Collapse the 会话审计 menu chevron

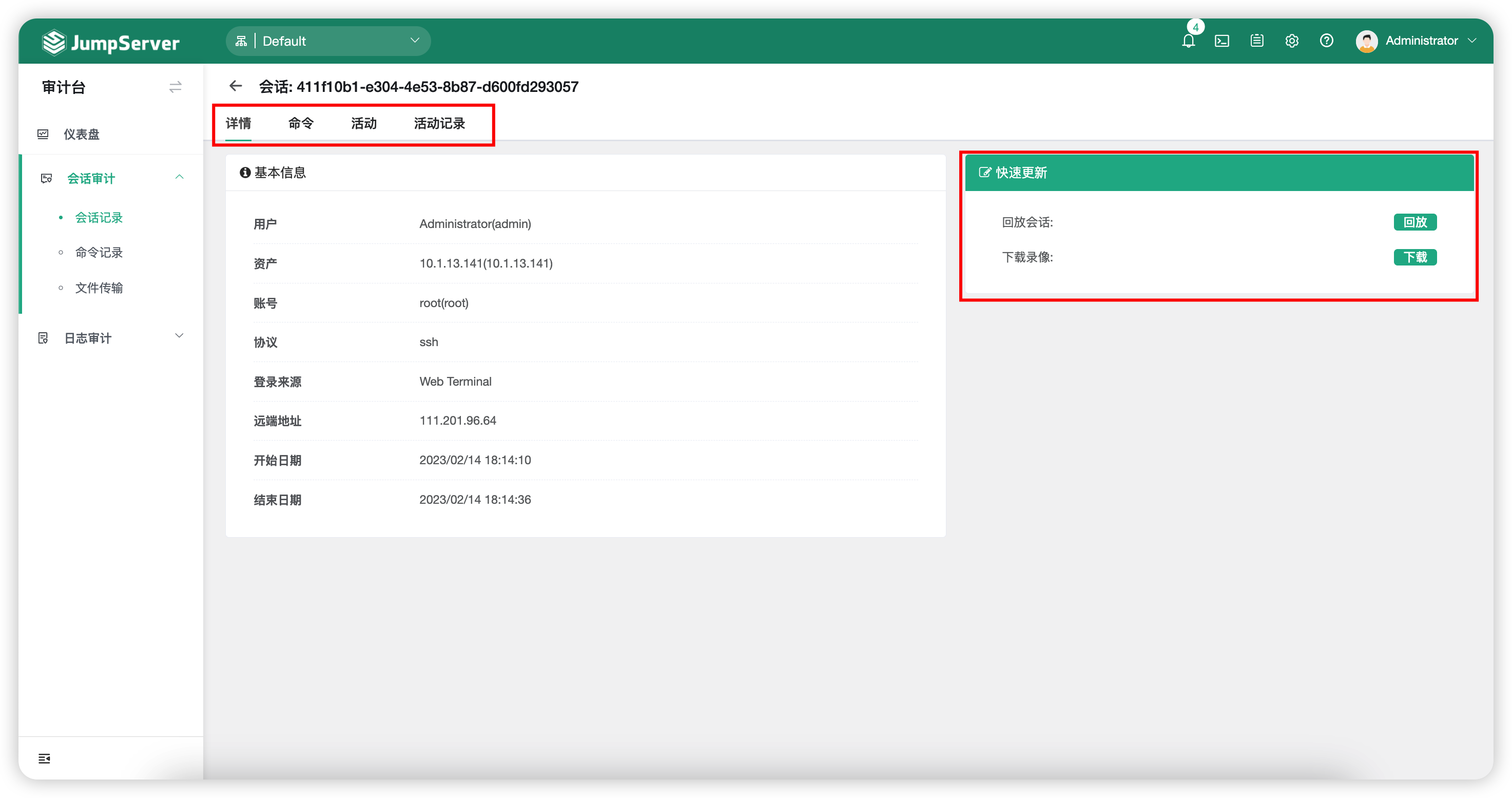point(179,177)
